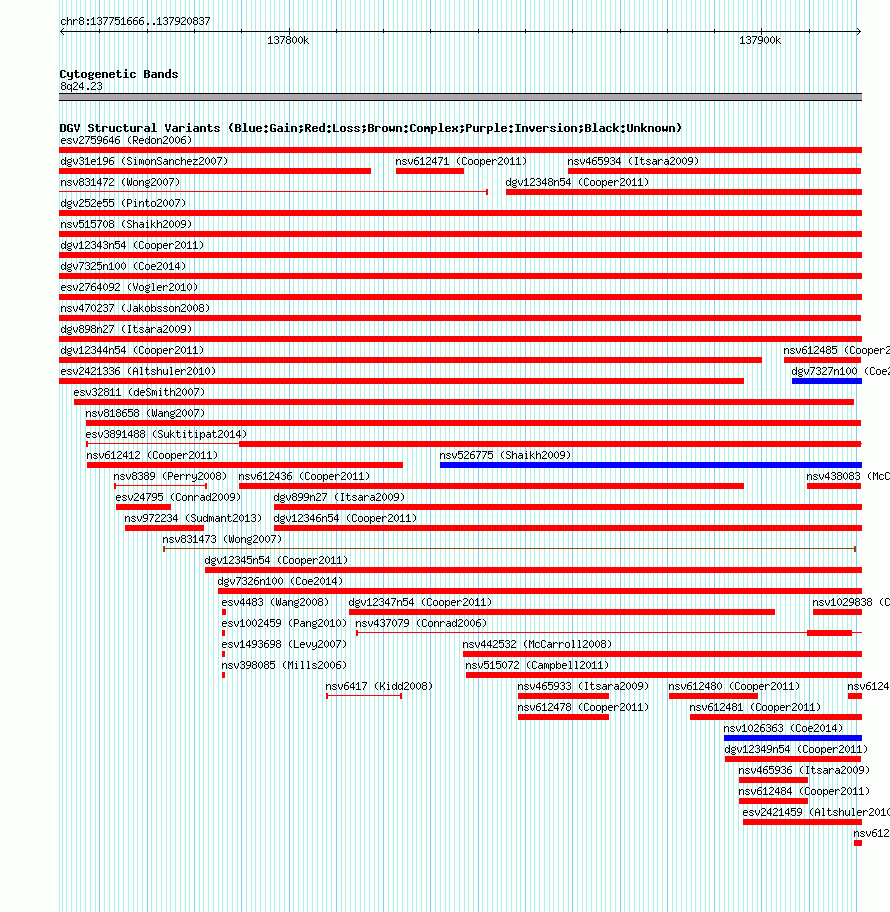Select esv1493698 (Levy2007) label
Screen dimensions: 890x912
point(284,643)
